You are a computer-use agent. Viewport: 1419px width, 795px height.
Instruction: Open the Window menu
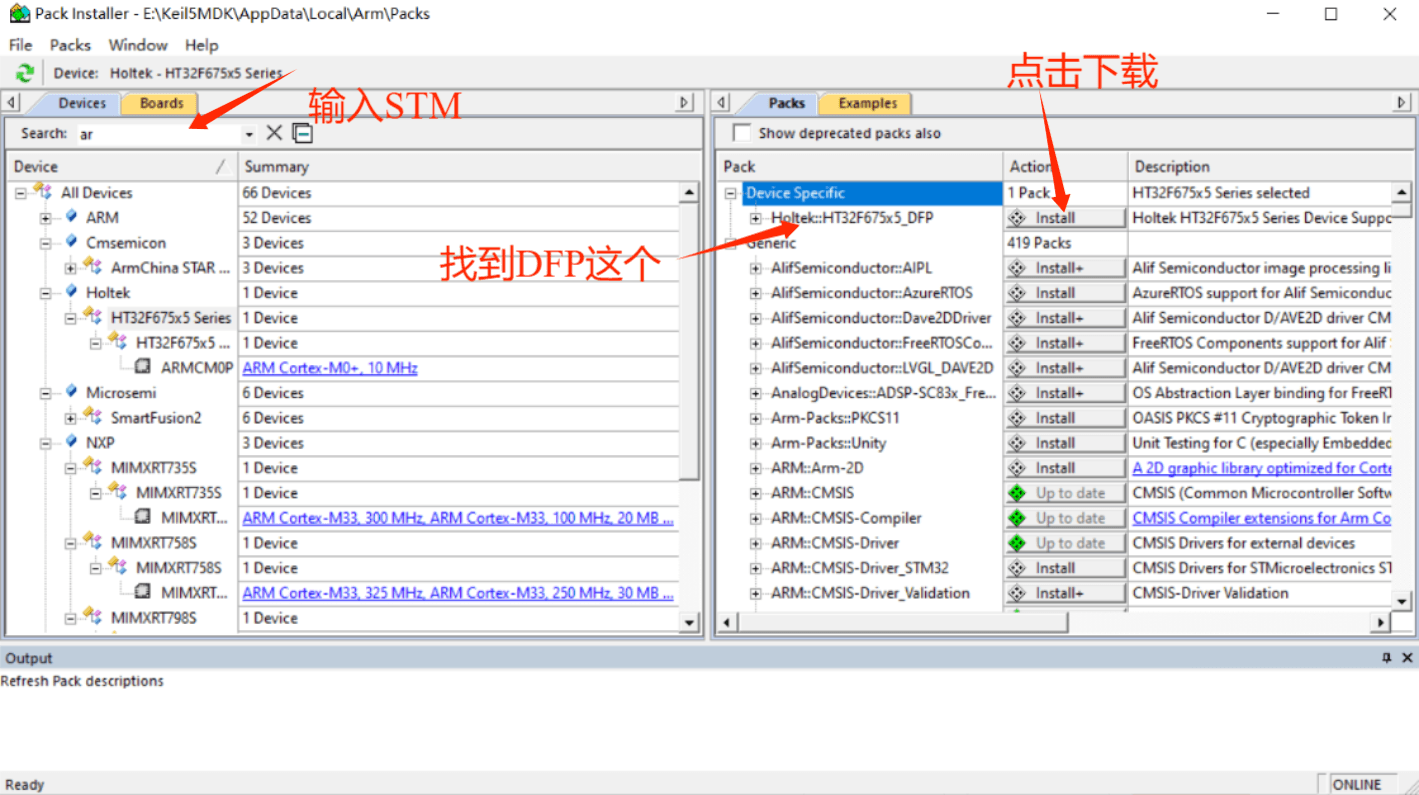tap(138, 45)
